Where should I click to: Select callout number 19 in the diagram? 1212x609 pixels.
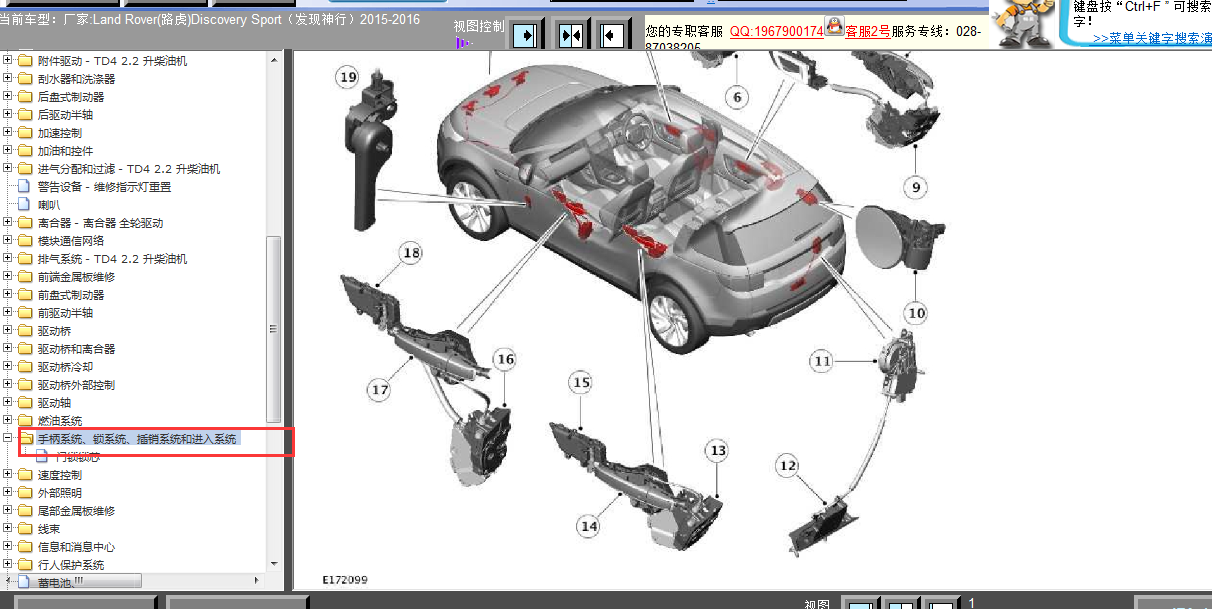click(x=347, y=77)
